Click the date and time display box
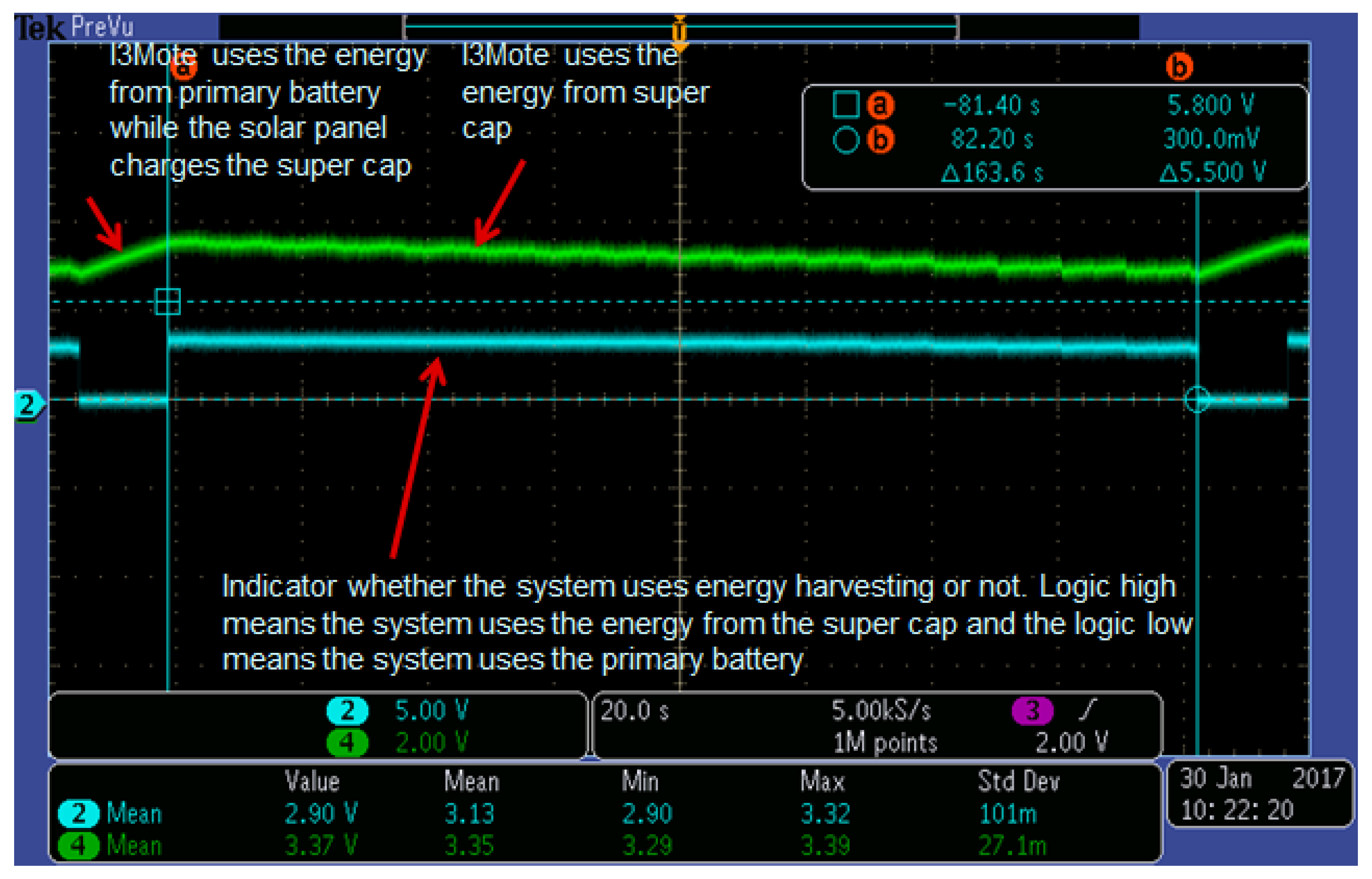The image size is (1372, 879). (x=1261, y=794)
